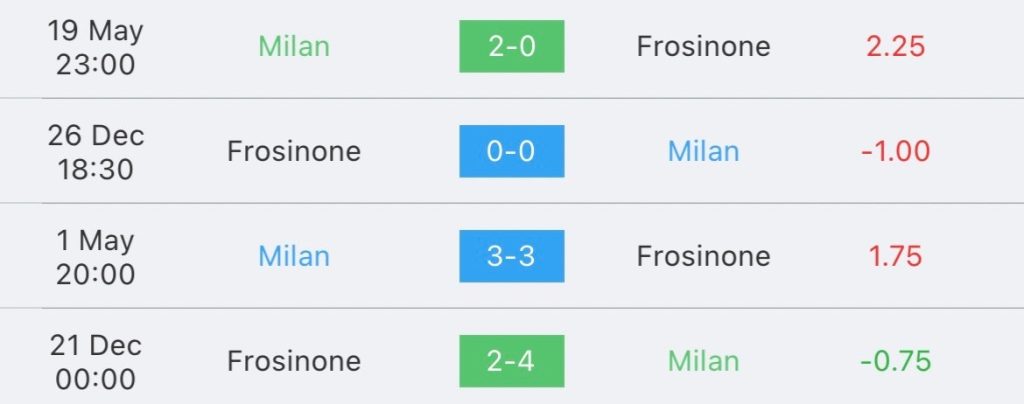This screenshot has width=1024, height=404.
Task: Open the blue 0-0 score badge
Action: (x=511, y=151)
